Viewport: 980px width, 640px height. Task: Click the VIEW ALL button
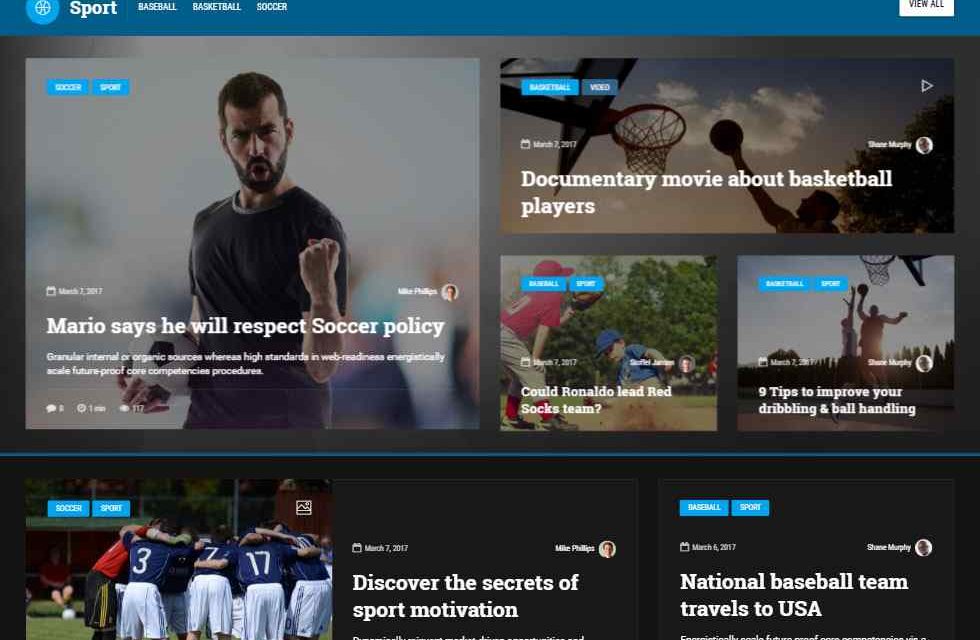(x=926, y=6)
